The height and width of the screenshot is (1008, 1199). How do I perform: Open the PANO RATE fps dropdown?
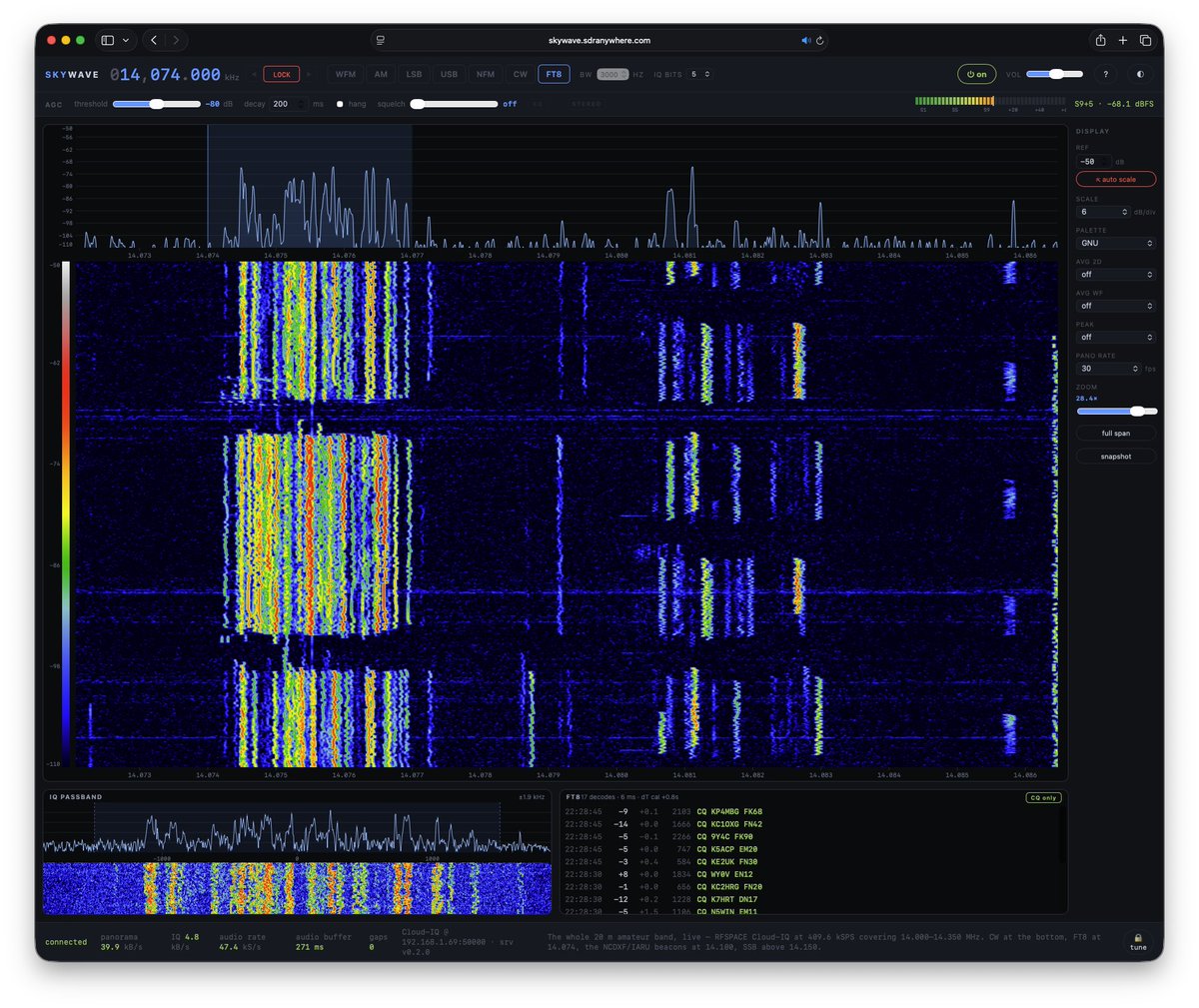click(1109, 369)
